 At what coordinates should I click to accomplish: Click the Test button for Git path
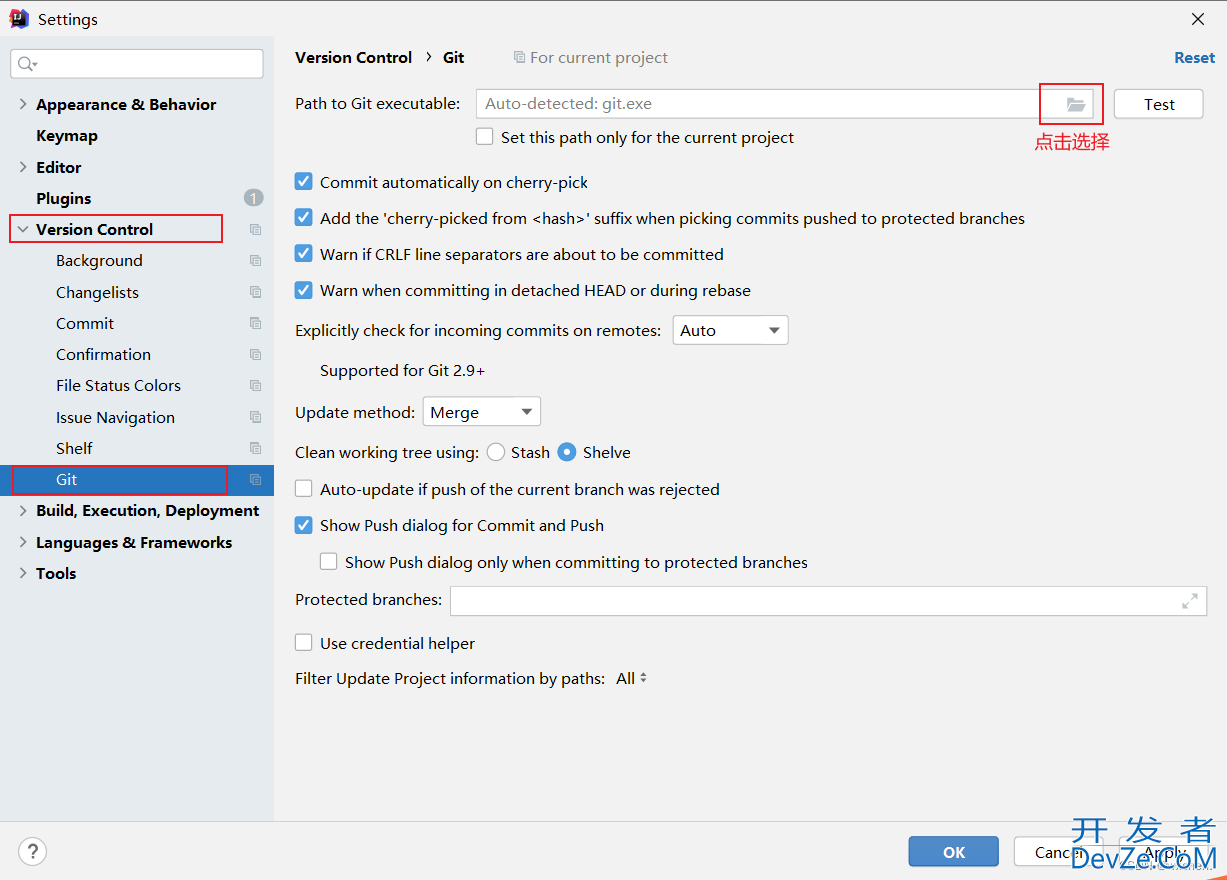tap(1159, 104)
